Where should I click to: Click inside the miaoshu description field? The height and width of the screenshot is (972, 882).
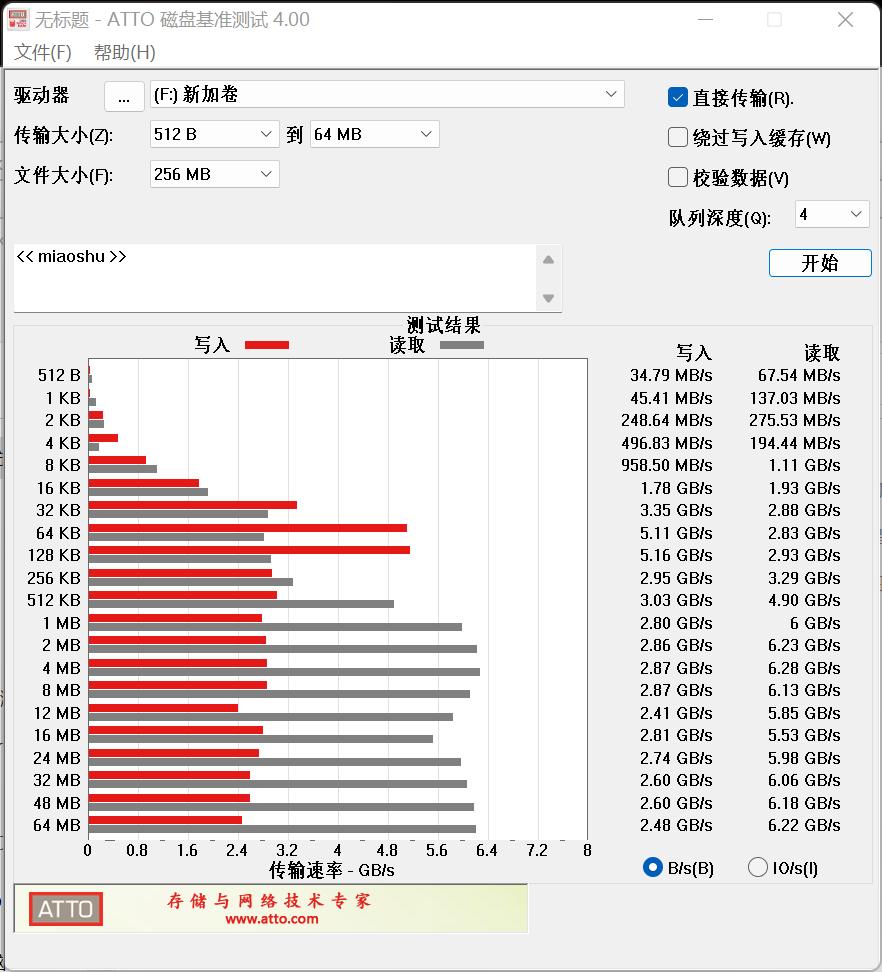(250, 275)
